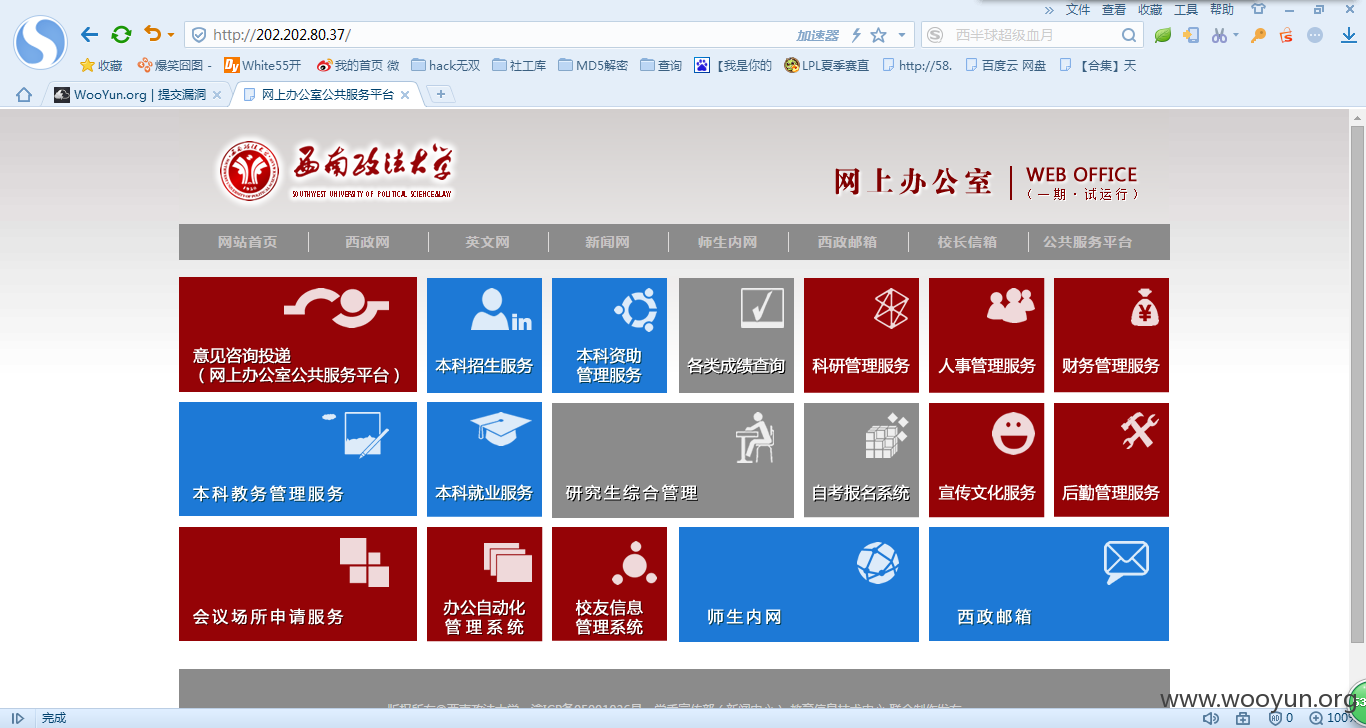Viewport: 1366px width, 728px height.
Task: Open the scissors screenshot tool
Action: pos(1219,35)
